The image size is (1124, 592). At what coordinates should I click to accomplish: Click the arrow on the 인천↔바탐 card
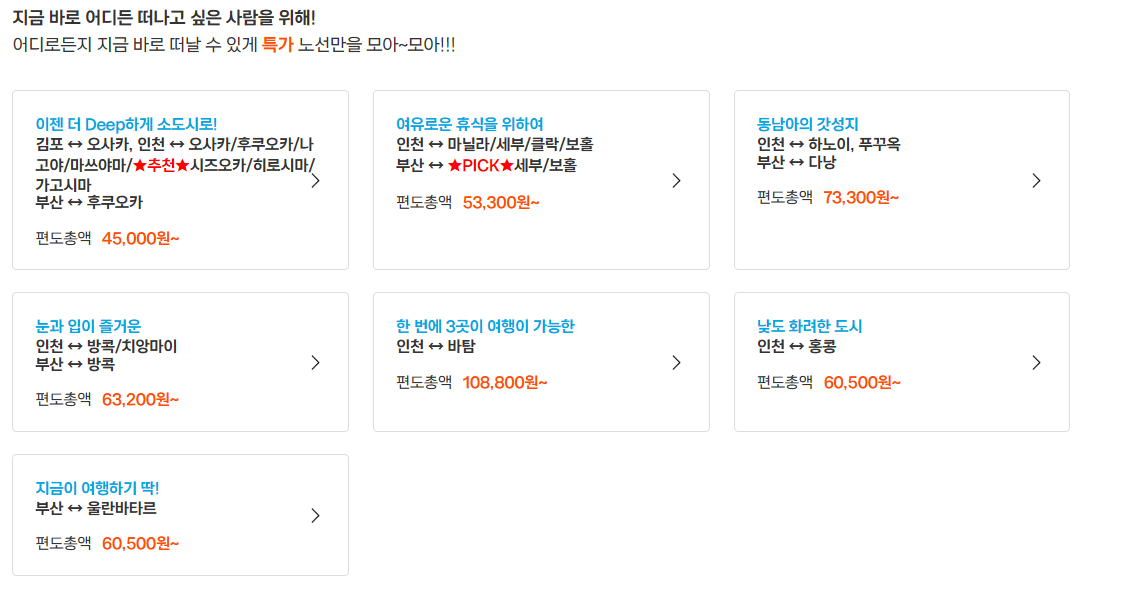[x=677, y=362]
